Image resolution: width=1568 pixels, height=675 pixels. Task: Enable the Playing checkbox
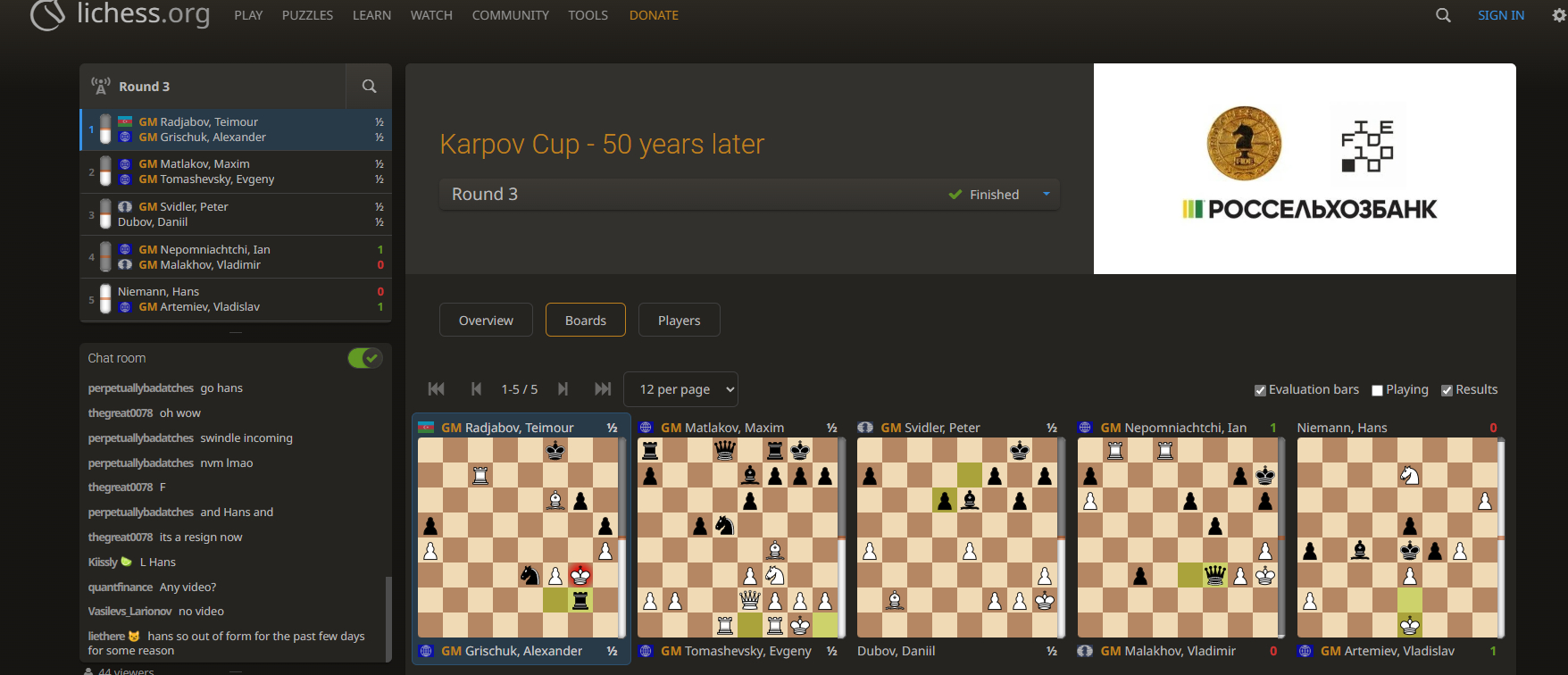pyautogui.click(x=1377, y=390)
